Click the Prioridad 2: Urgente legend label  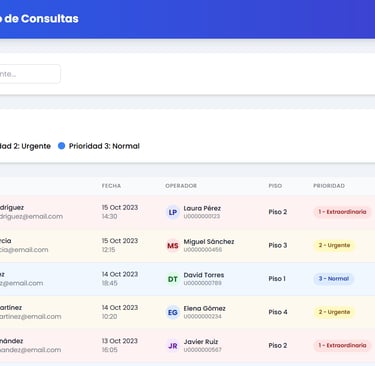click(25, 146)
